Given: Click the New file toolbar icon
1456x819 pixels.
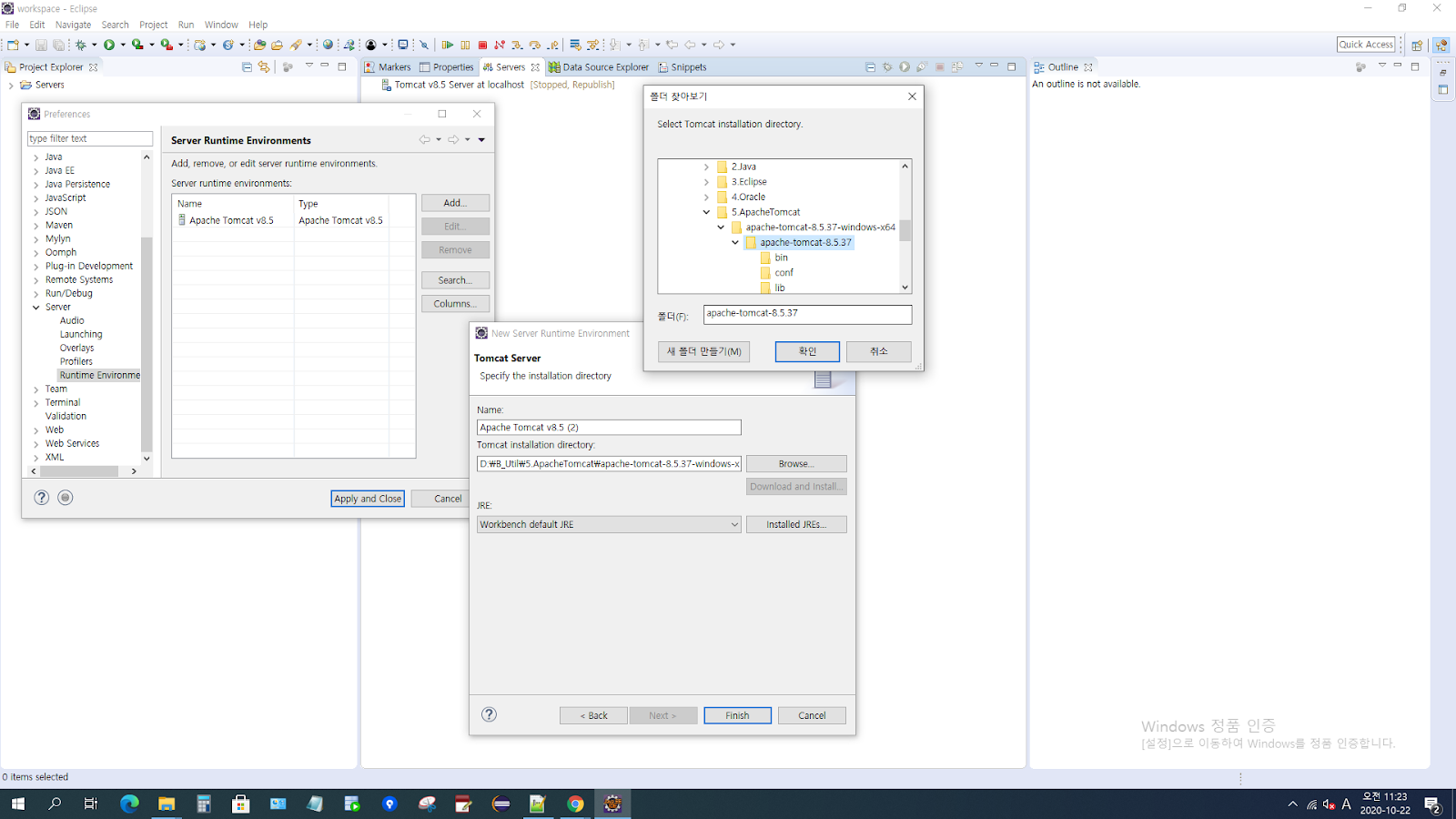Looking at the screenshot, I should [13, 45].
